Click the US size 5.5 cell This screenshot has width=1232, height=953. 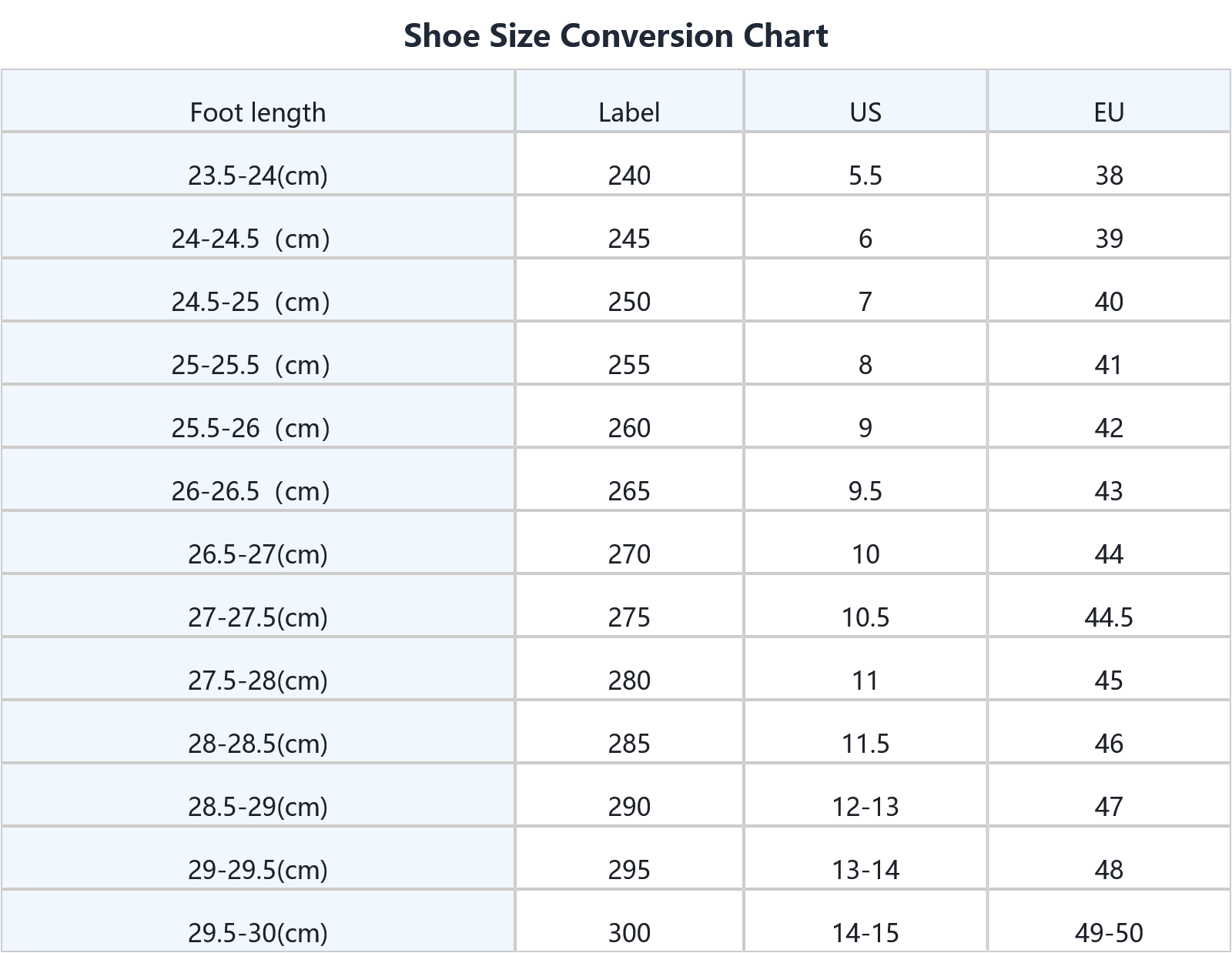click(x=865, y=176)
